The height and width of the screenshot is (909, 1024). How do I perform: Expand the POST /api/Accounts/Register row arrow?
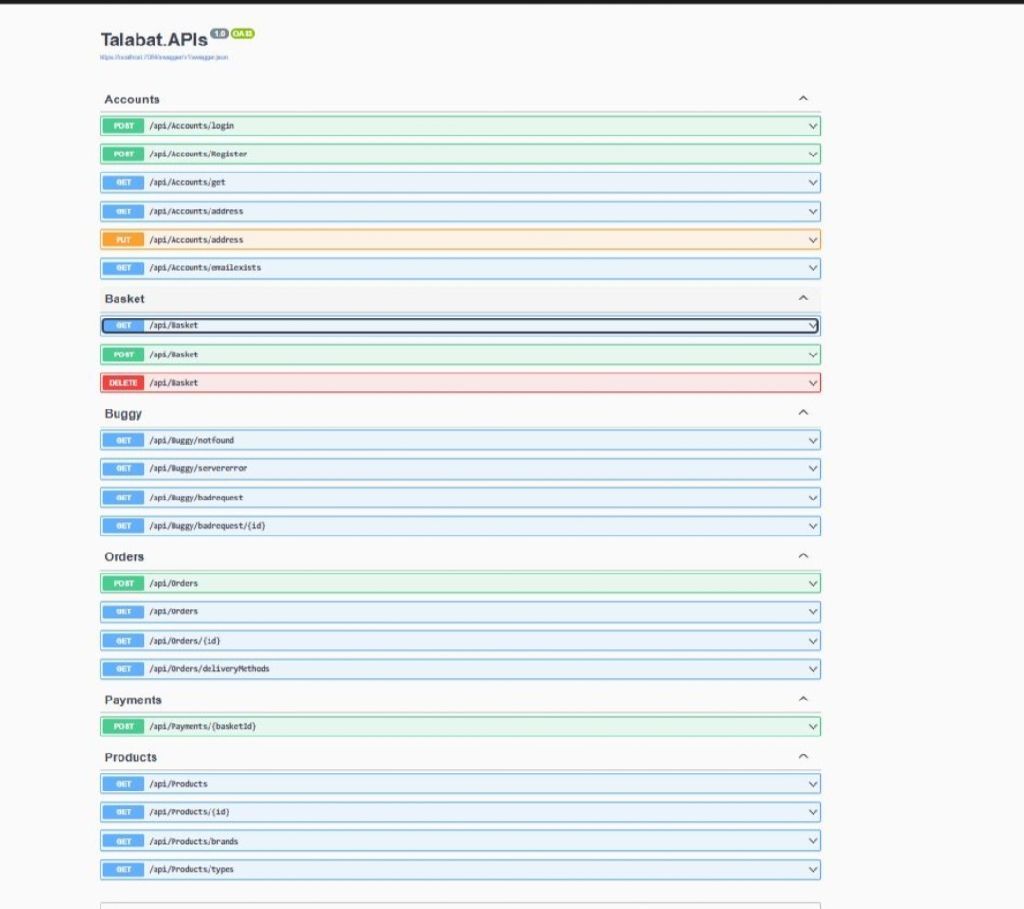[813, 154]
